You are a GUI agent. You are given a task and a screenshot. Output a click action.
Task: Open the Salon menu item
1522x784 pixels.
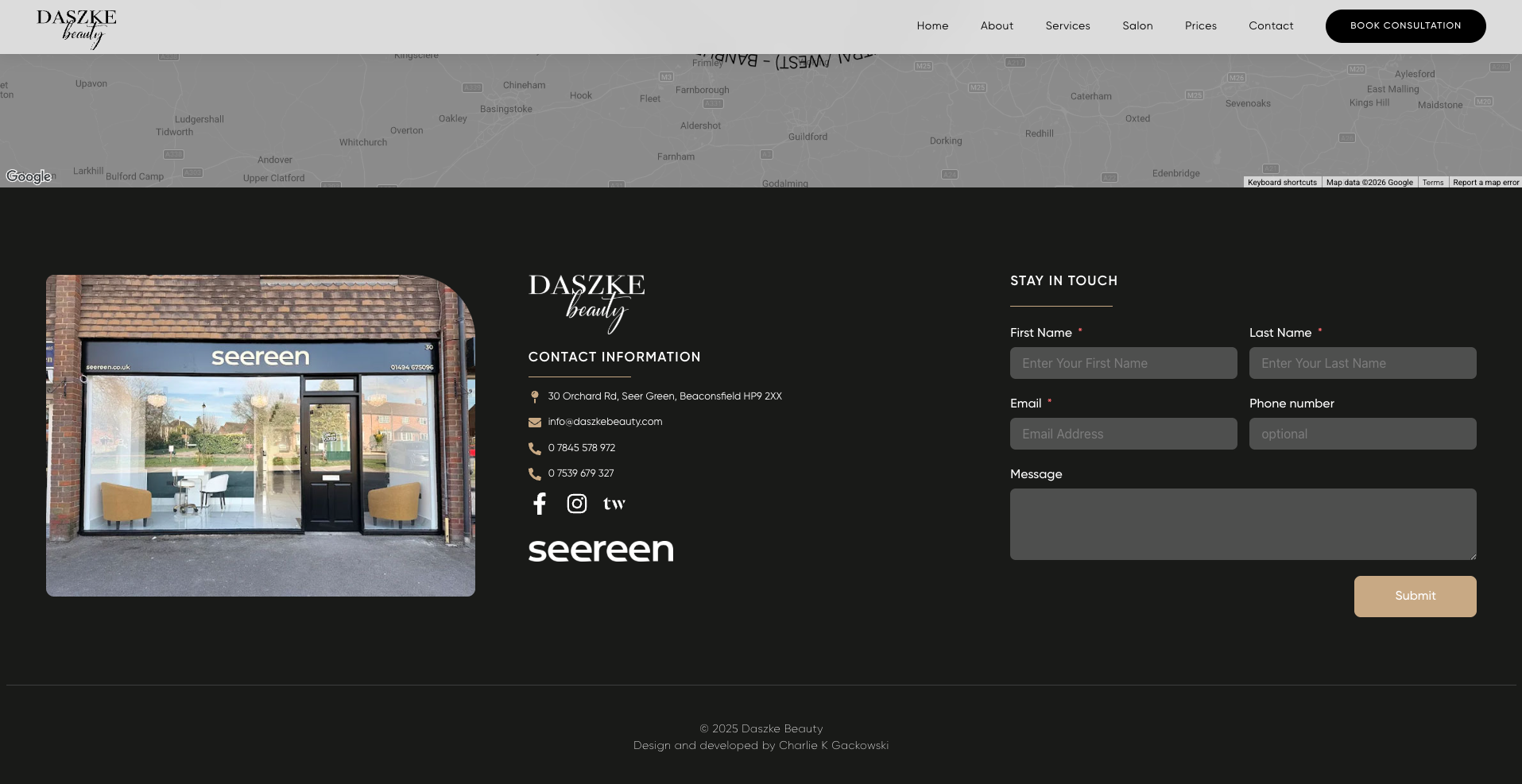pos(1137,25)
